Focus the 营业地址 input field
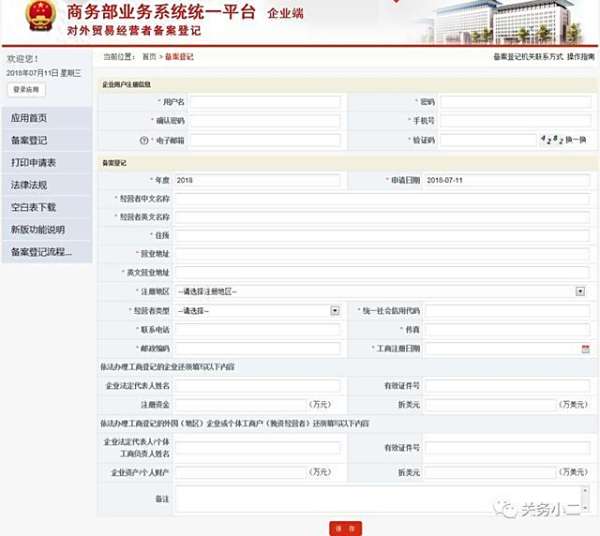The image size is (600, 536). click(382, 254)
